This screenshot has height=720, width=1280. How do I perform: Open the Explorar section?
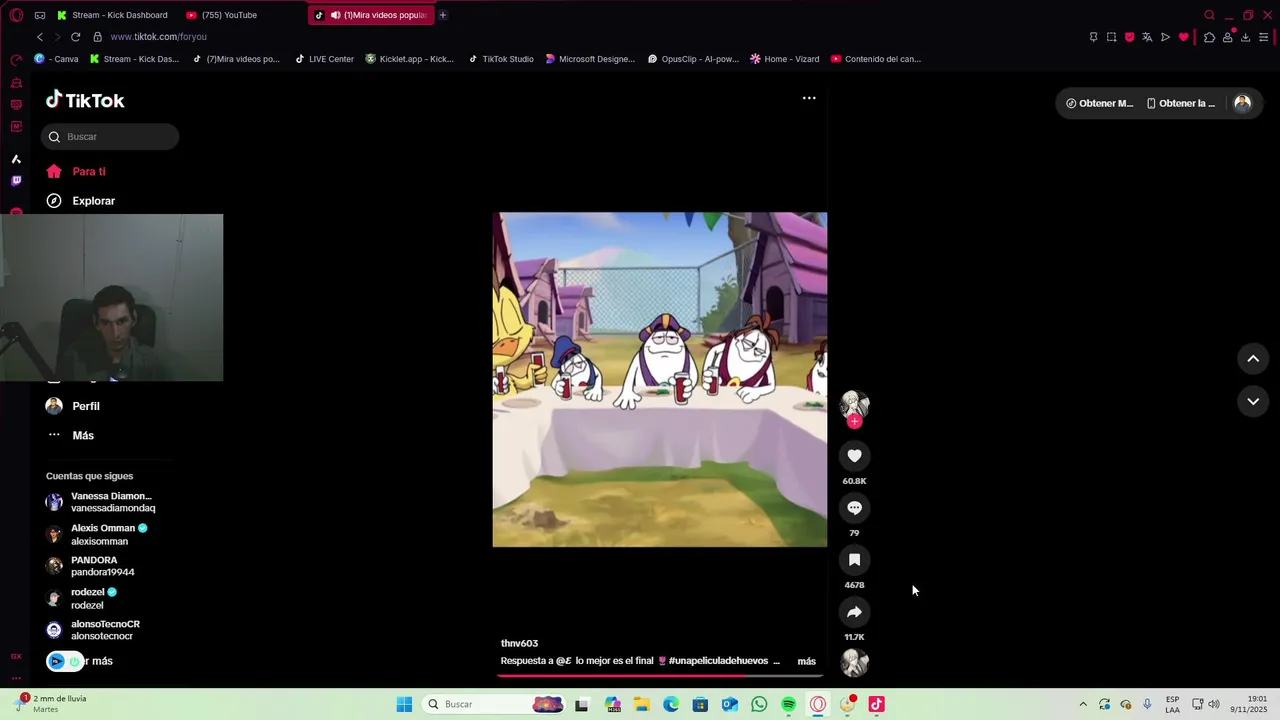click(x=81, y=201)
